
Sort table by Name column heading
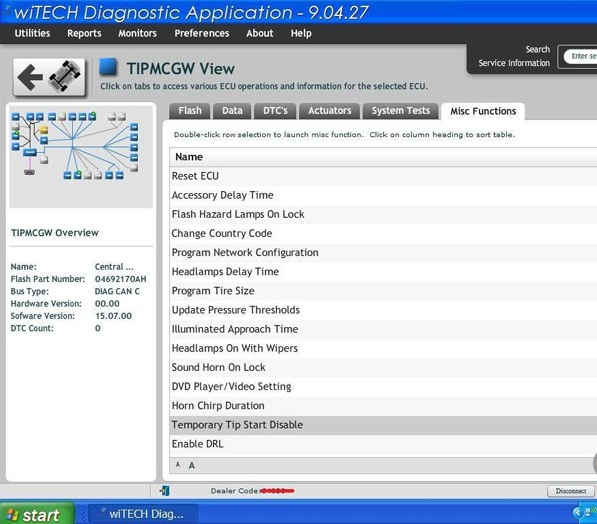pos(383,157)
